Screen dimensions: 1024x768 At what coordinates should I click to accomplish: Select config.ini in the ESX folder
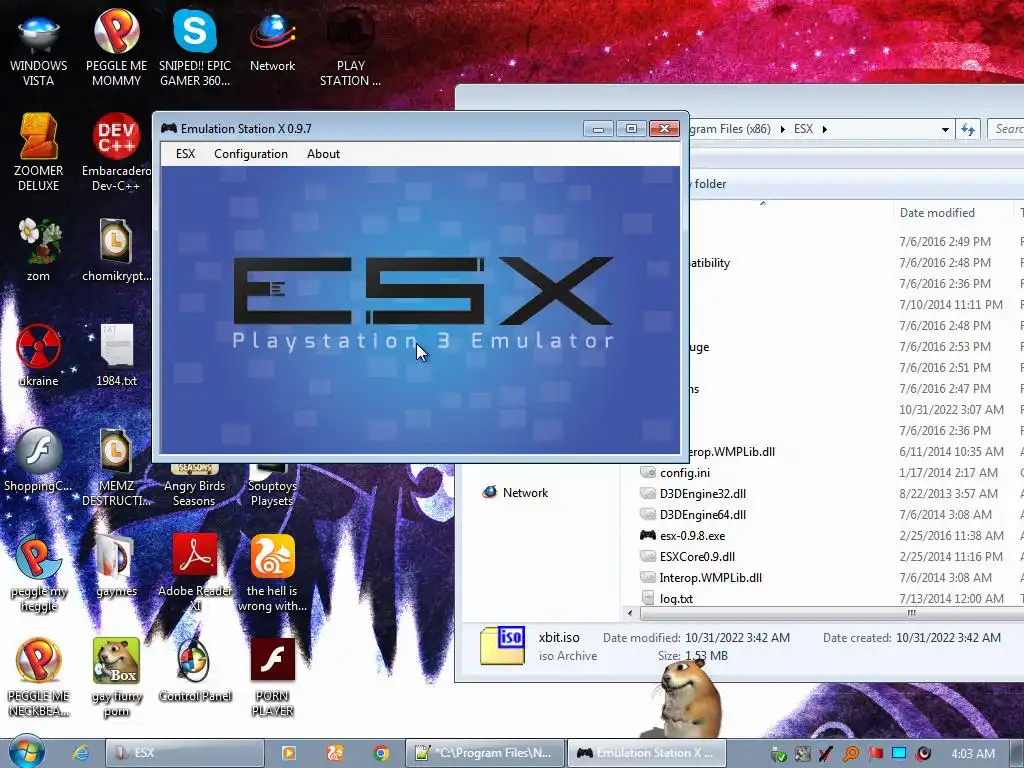(684, 473)
